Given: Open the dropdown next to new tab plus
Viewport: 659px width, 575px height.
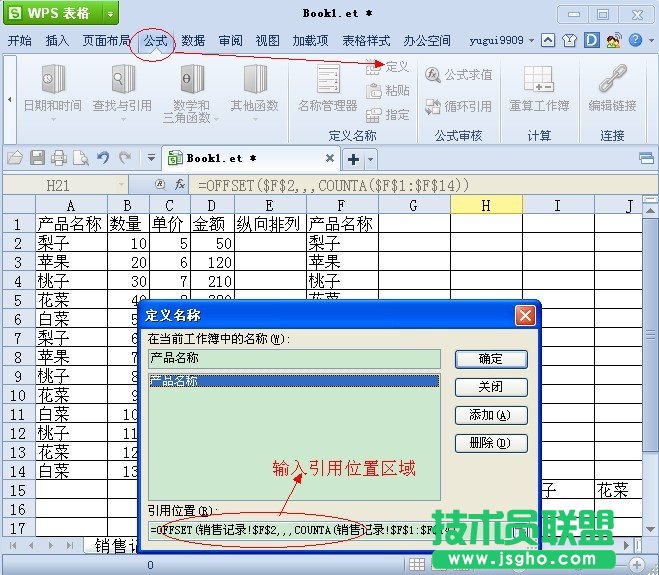Looking at the screenshot, I should pos(370,159).
